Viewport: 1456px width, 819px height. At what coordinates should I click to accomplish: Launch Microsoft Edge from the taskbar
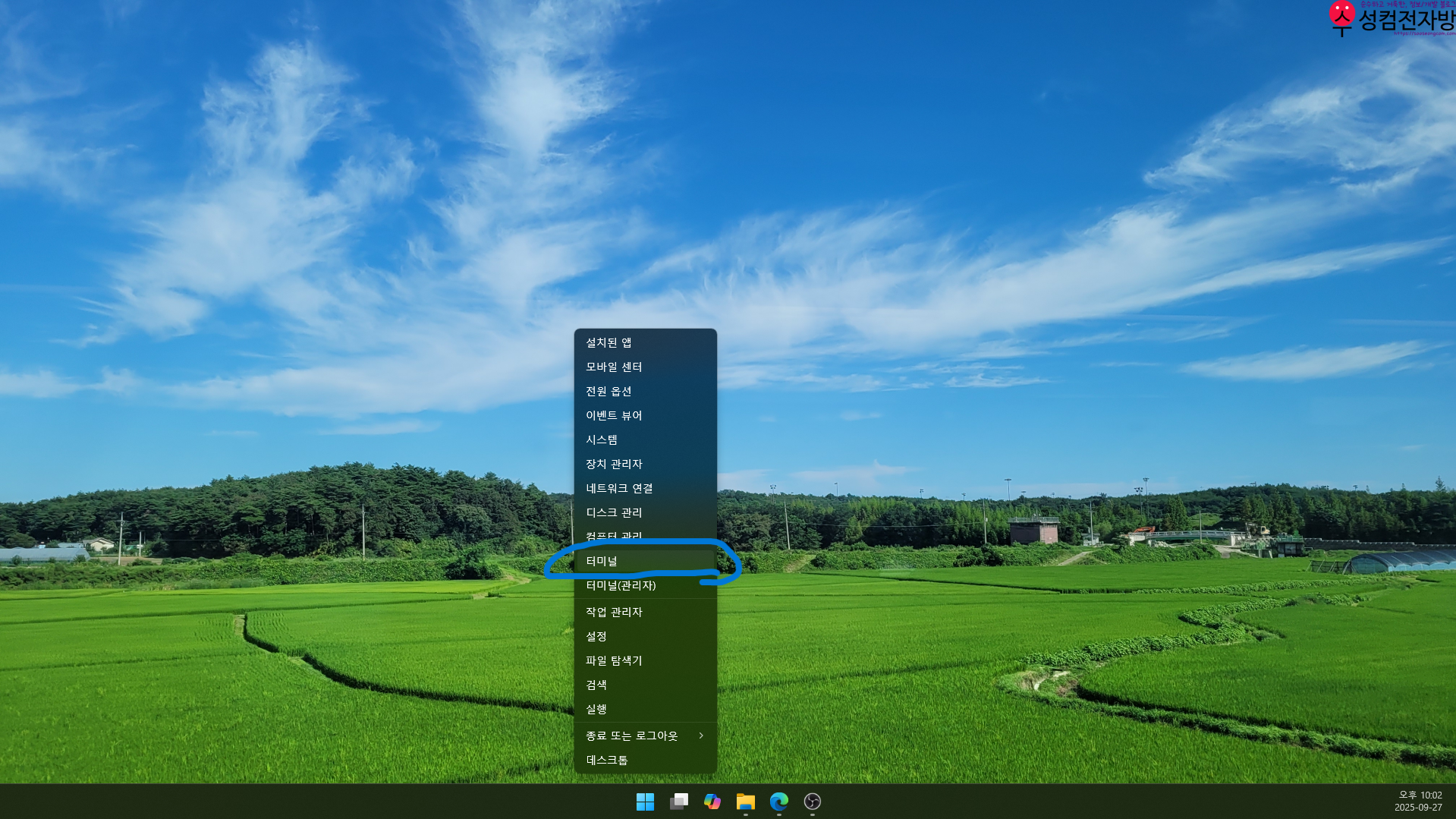(778, 802)
